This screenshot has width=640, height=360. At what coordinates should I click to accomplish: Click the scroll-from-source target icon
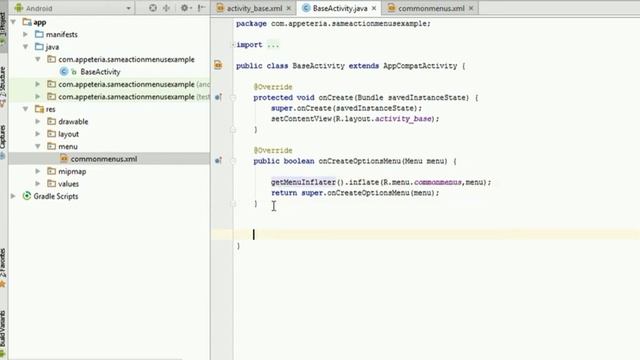click(x=153, y=8)
